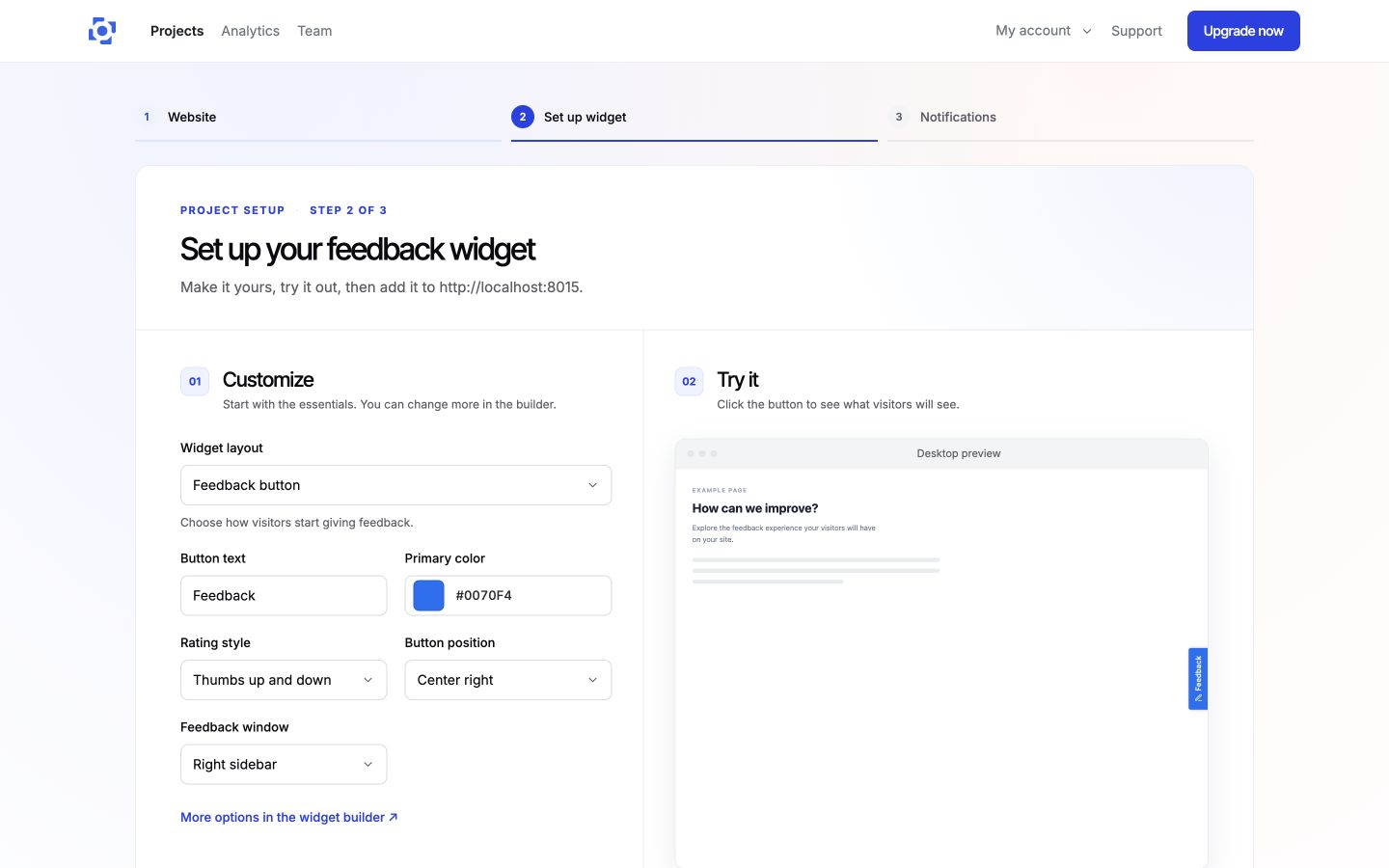Open the Rating style dropdown
This screenshot has width=1389, height=868.
point(284,680)
